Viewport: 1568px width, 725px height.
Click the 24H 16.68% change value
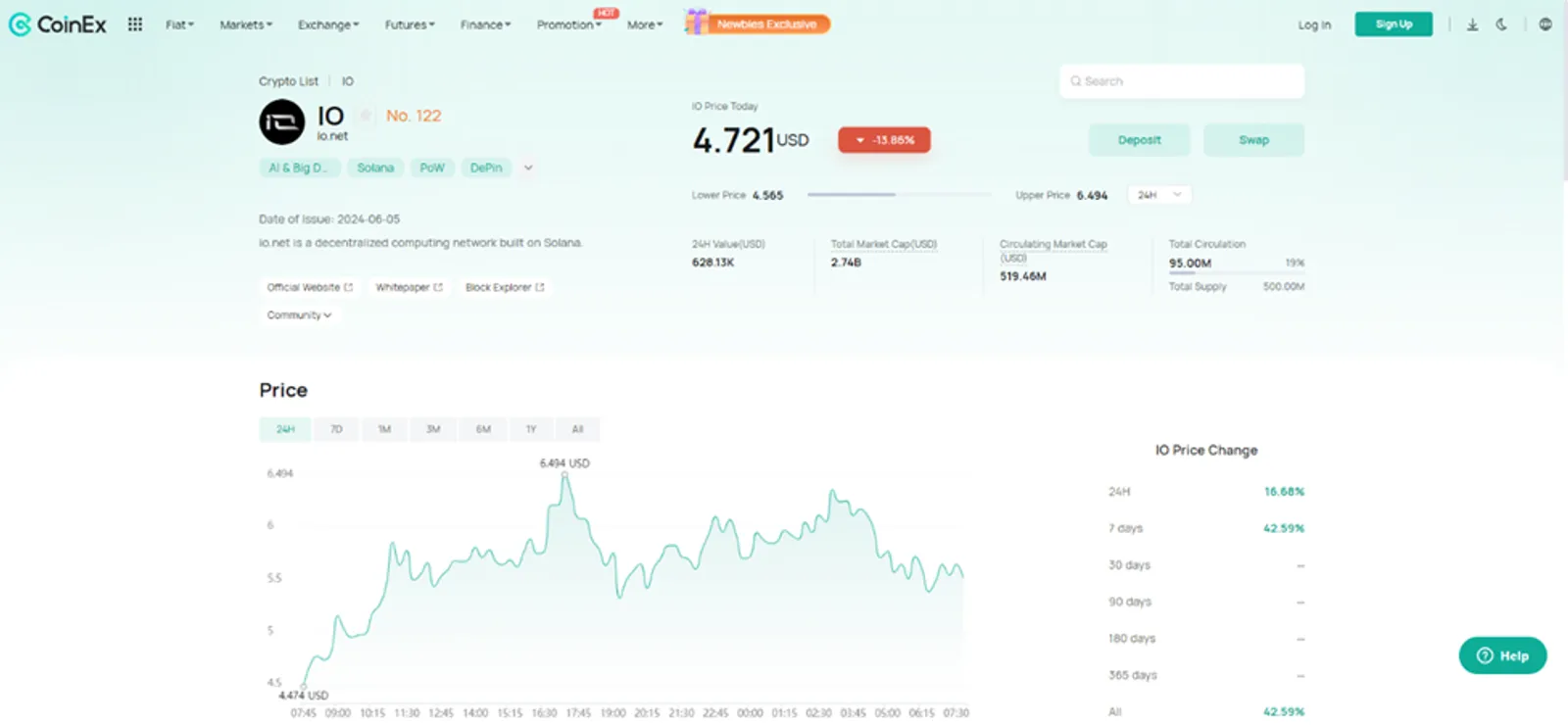tap(1284, 492)
